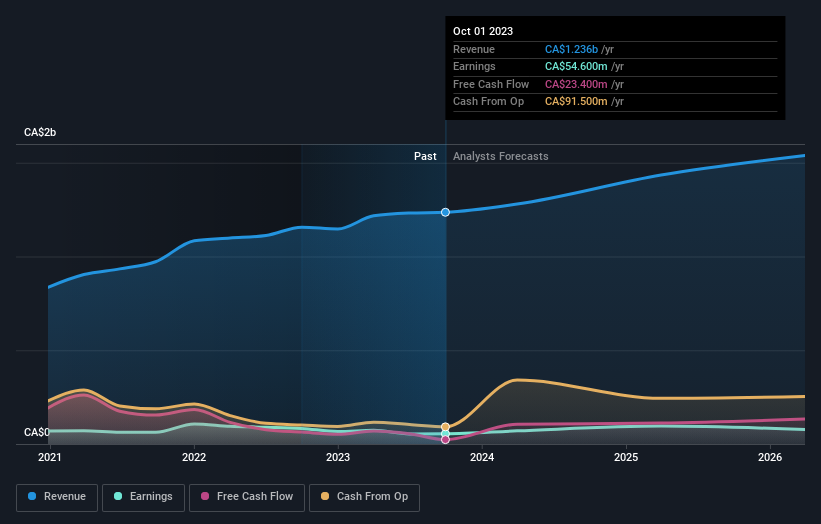821x524 pixels.
Task: Click the teal Earnings data point
Action: point(445,433)
